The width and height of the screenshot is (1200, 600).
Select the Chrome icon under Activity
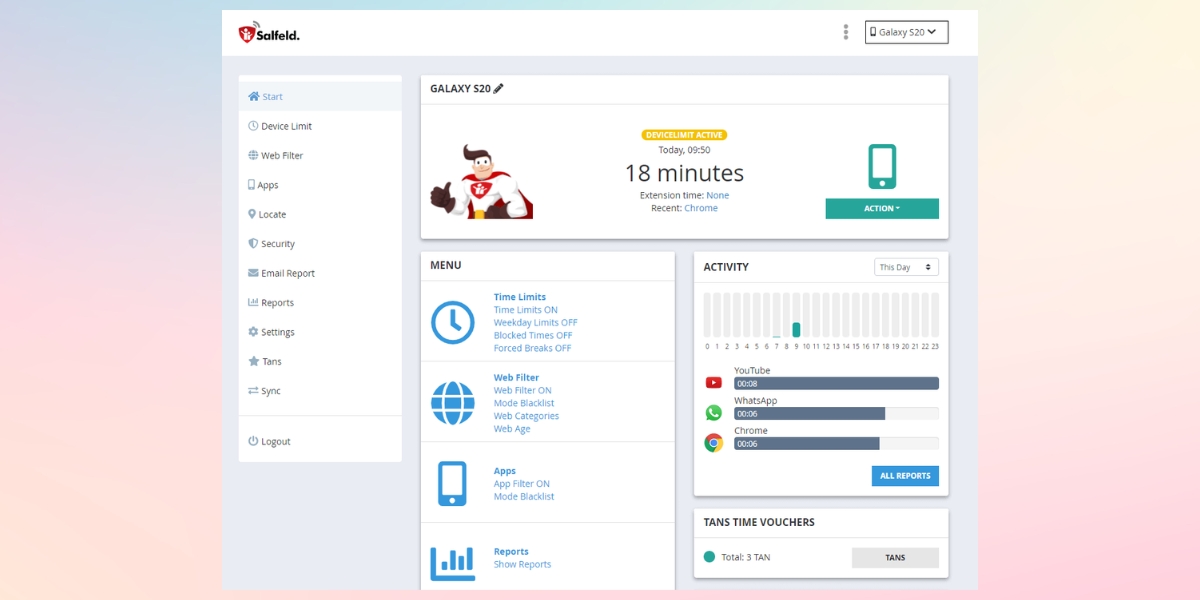click(x=713, y=442)
